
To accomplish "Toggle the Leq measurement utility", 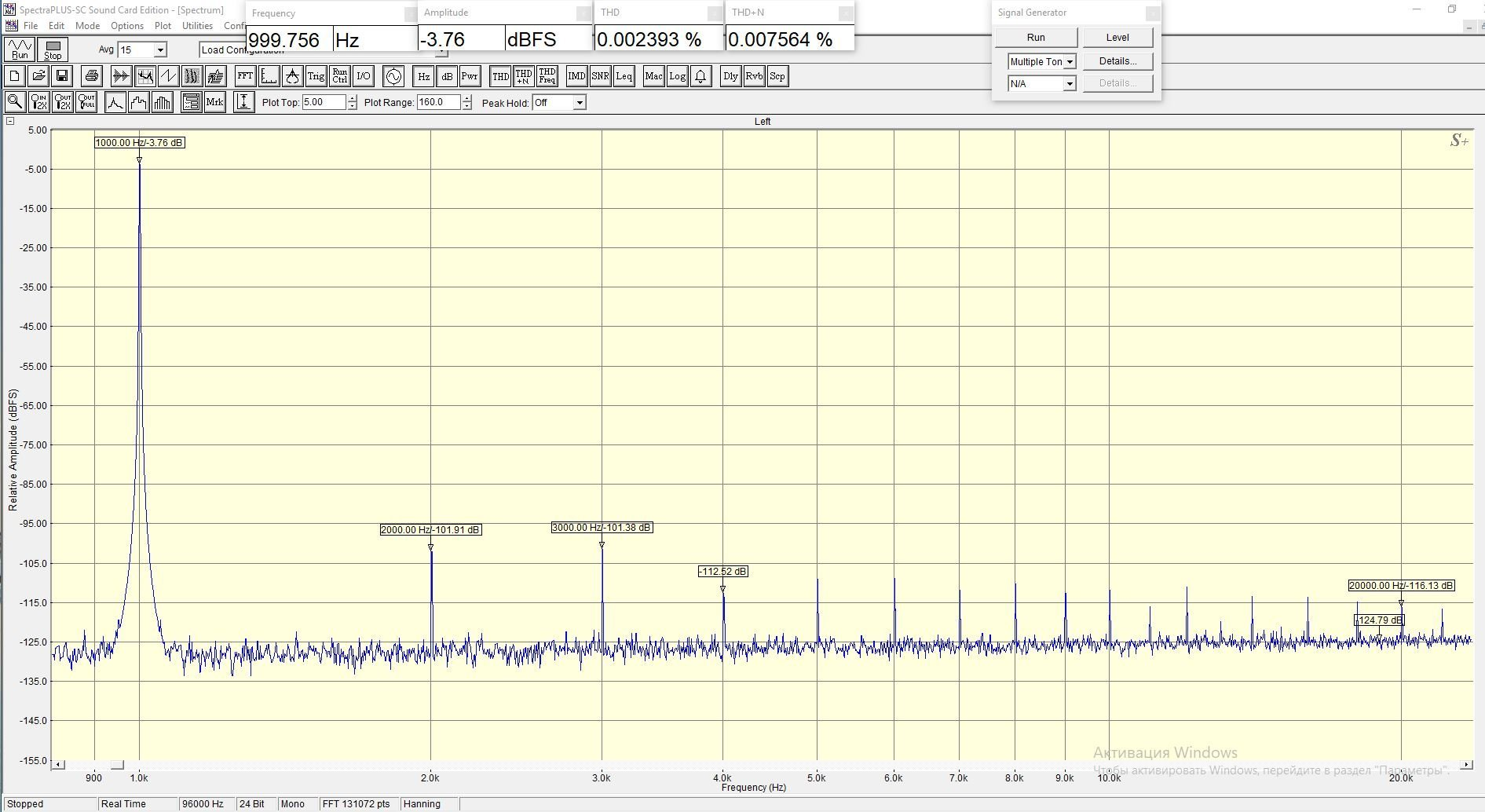I will coord(624,76).
